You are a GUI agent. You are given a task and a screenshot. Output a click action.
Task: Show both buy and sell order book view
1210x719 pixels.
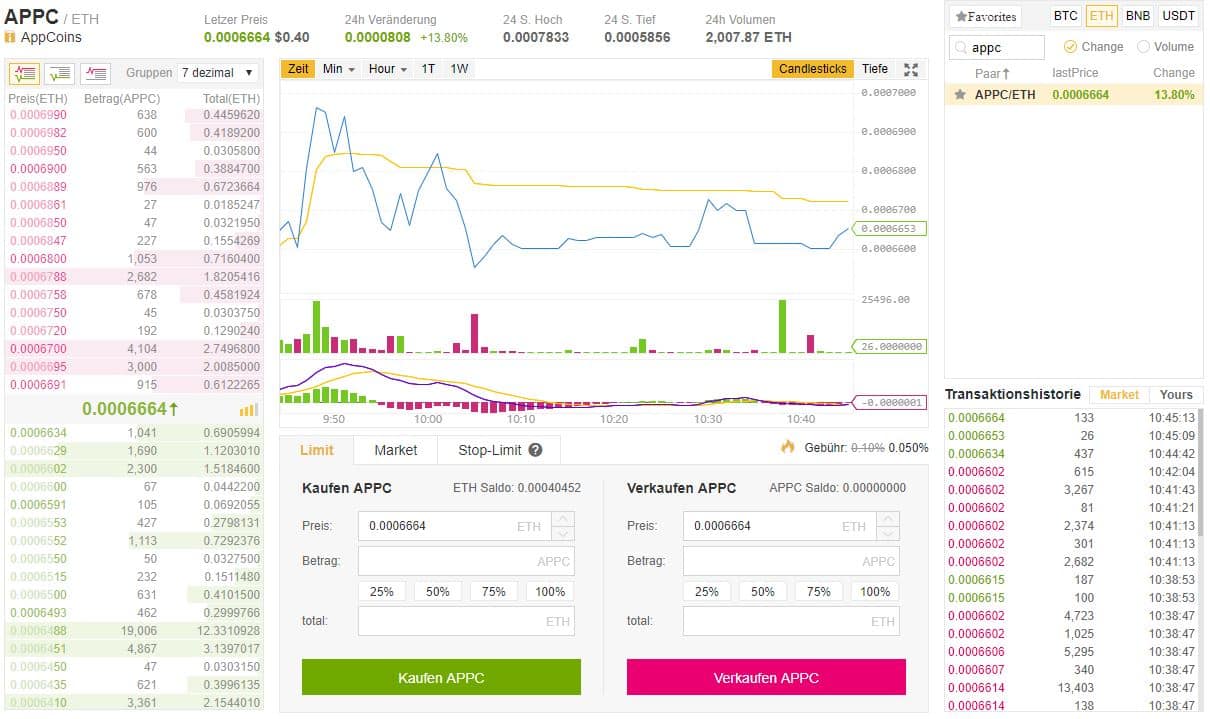(24, 73)
